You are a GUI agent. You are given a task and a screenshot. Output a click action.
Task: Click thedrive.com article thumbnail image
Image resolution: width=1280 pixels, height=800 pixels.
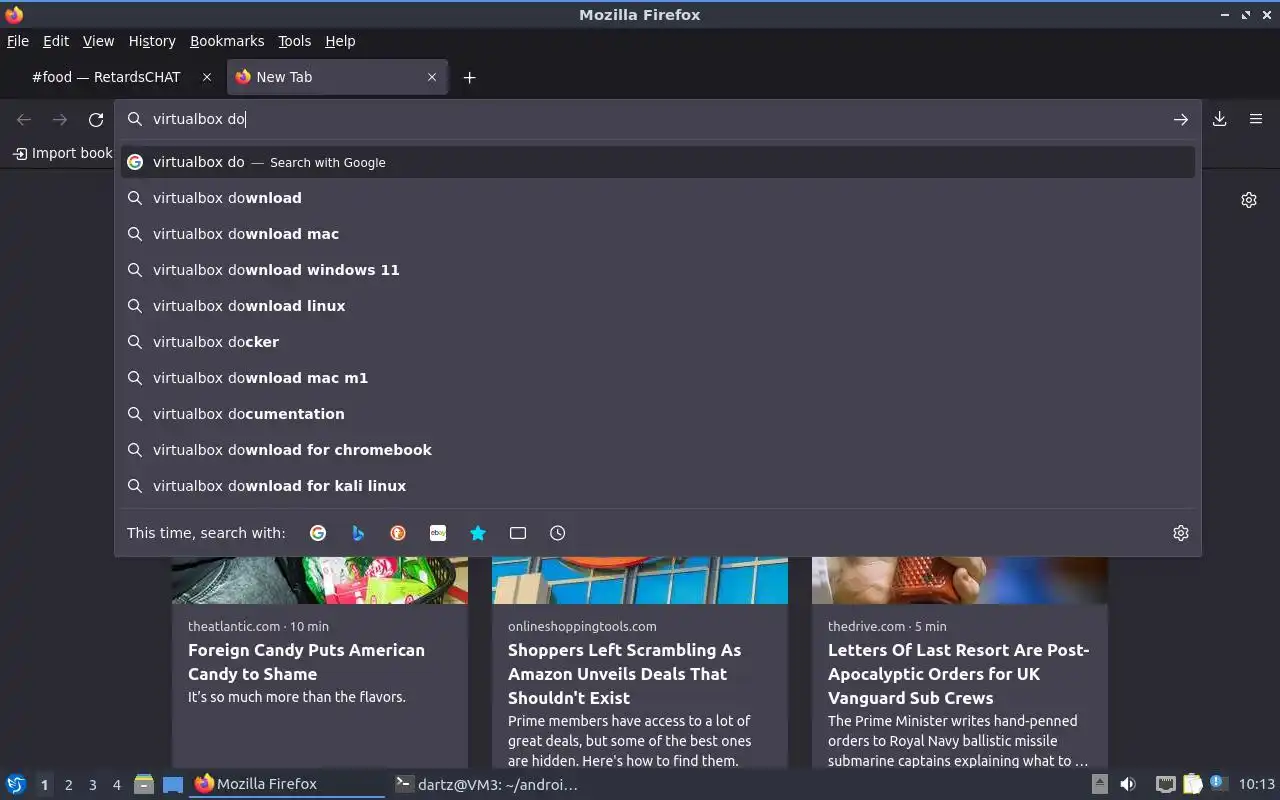(960, 580)
